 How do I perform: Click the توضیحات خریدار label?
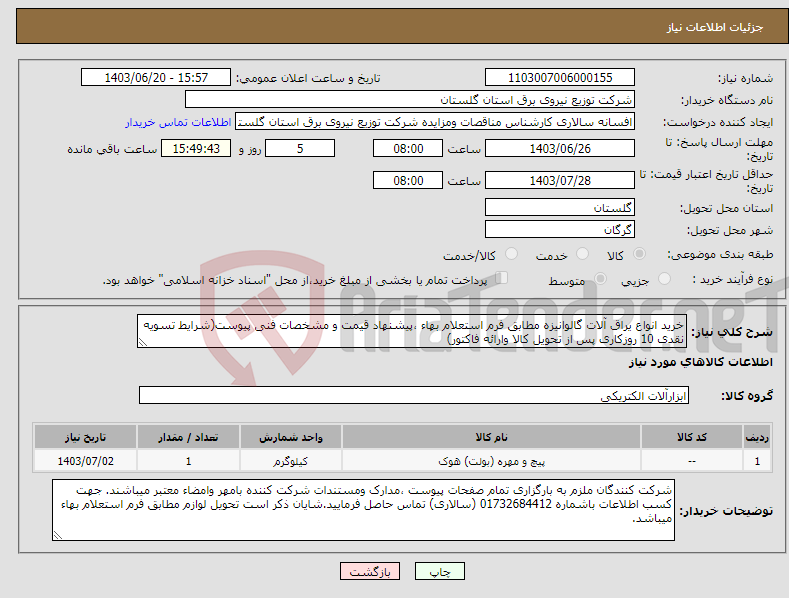pyautogui.click(x=726, y=511)
